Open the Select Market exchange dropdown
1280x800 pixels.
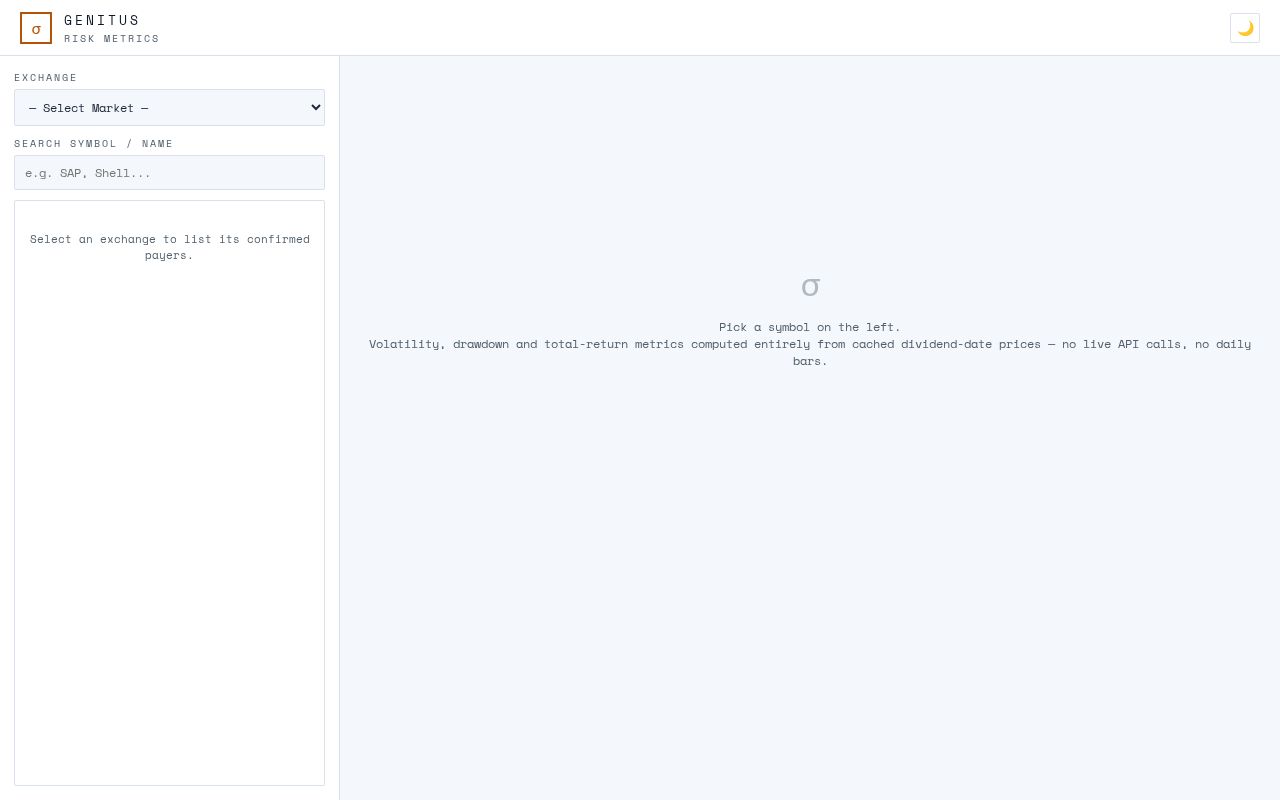170,108
